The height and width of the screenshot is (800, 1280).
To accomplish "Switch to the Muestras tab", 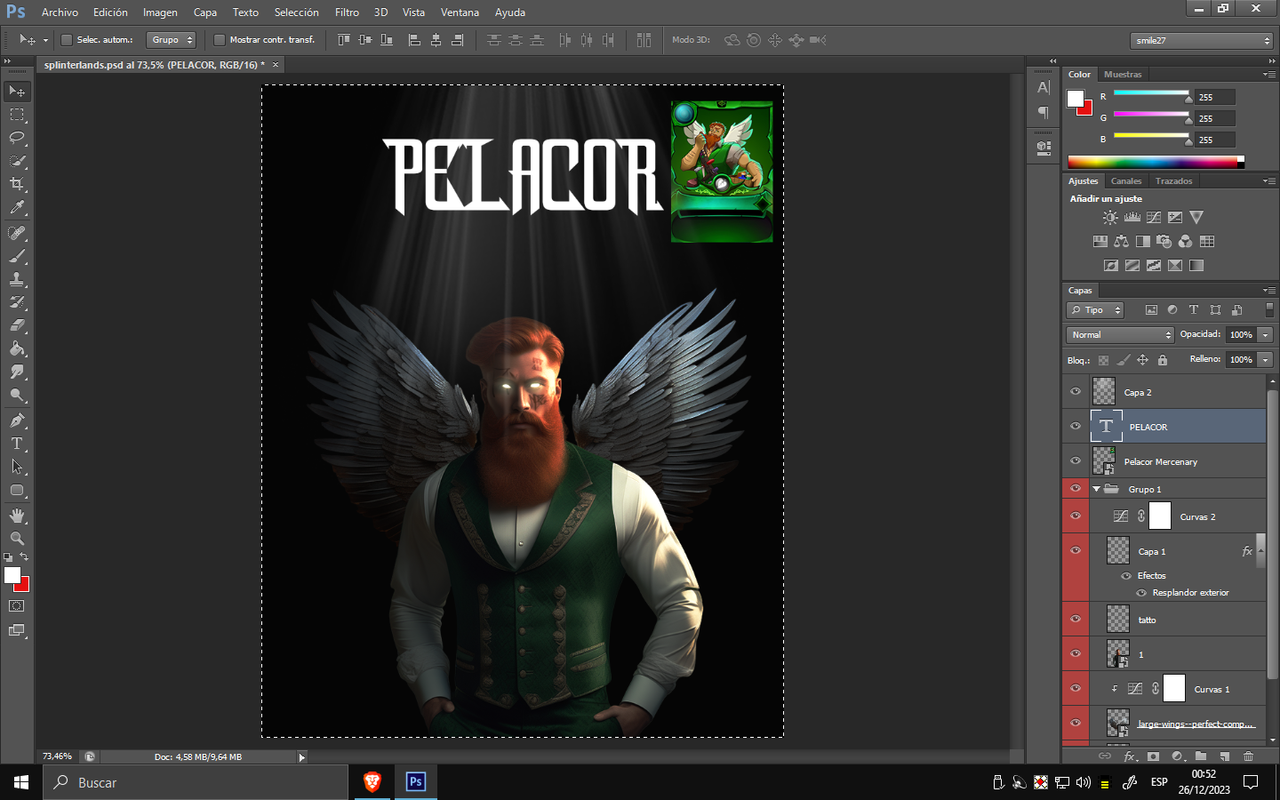I will [x=1123, y=74].
